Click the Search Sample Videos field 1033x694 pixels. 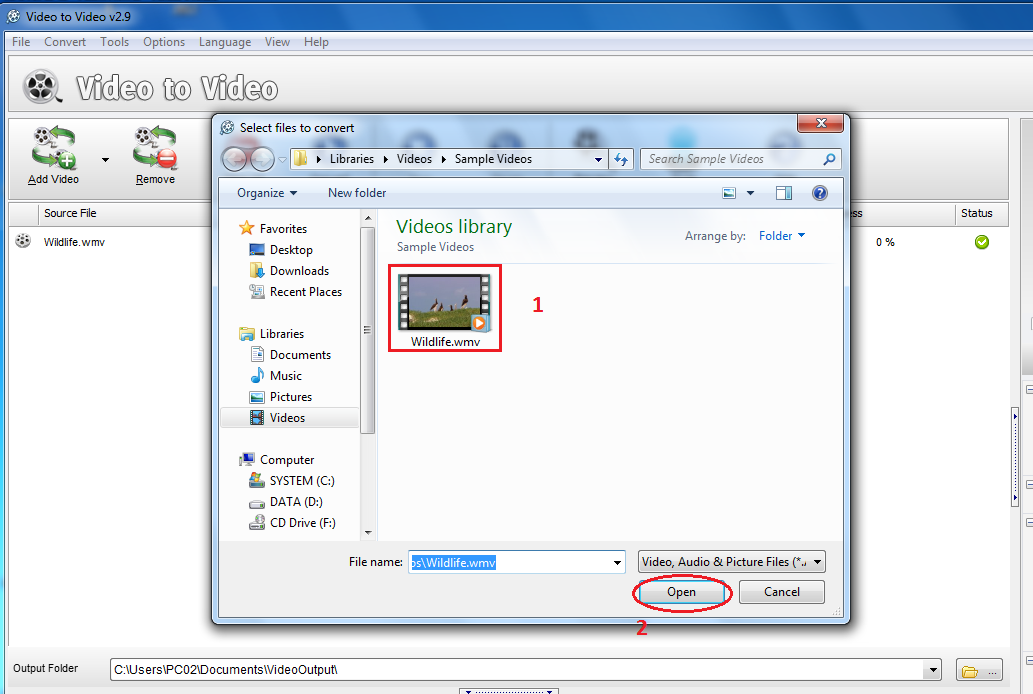coord(730,159)
